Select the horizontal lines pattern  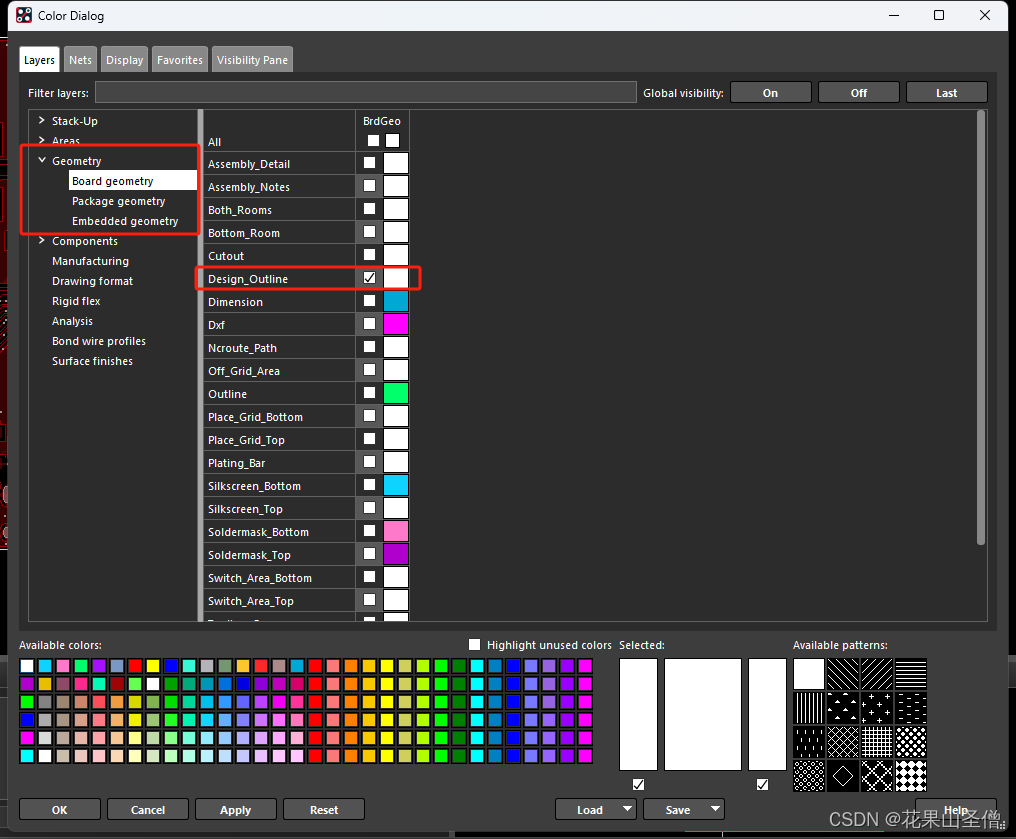tap(910, 674)
